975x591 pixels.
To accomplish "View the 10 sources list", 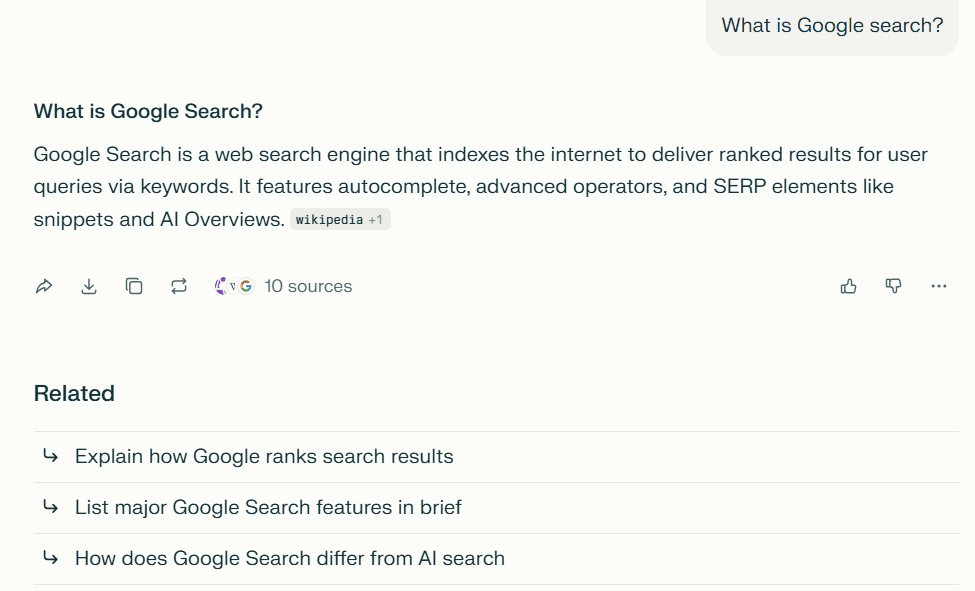I will tap(308, 286).
